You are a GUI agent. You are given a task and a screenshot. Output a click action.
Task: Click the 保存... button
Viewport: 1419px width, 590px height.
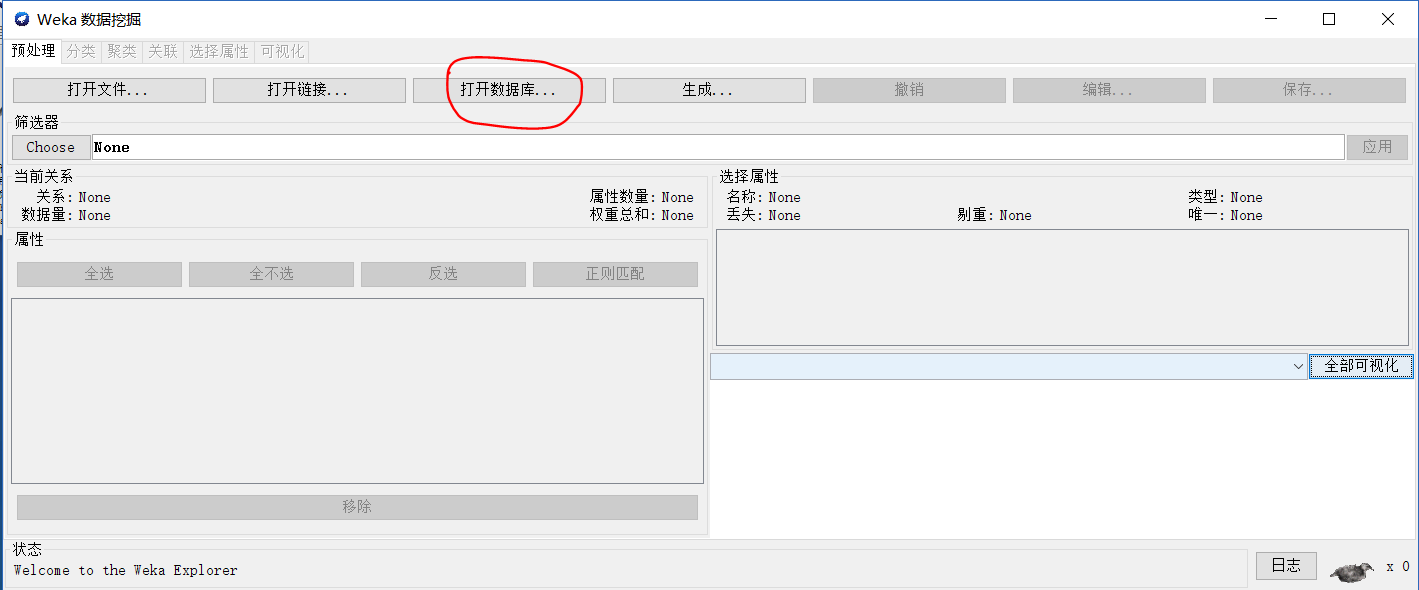click(1309, 90)
